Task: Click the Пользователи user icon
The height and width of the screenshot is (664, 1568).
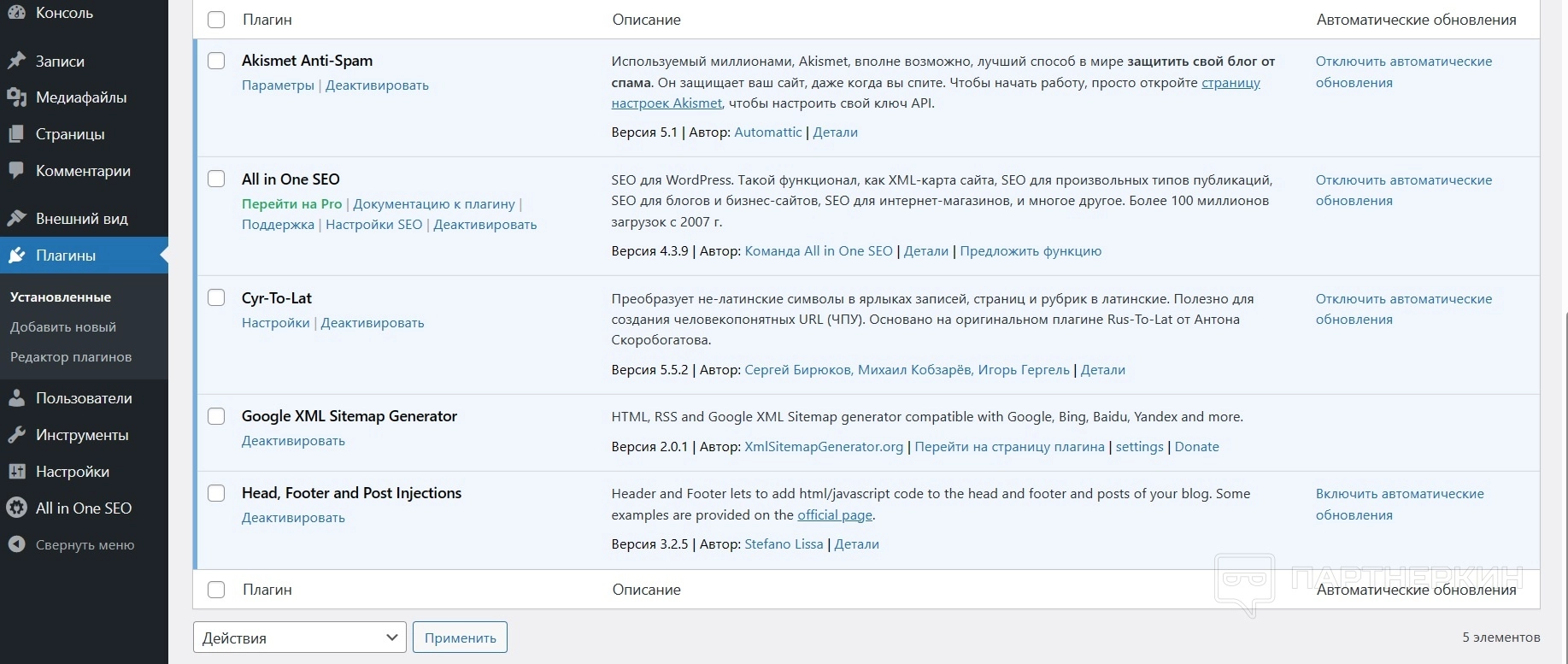Action: pyautogui.click(x=16, y=398)
